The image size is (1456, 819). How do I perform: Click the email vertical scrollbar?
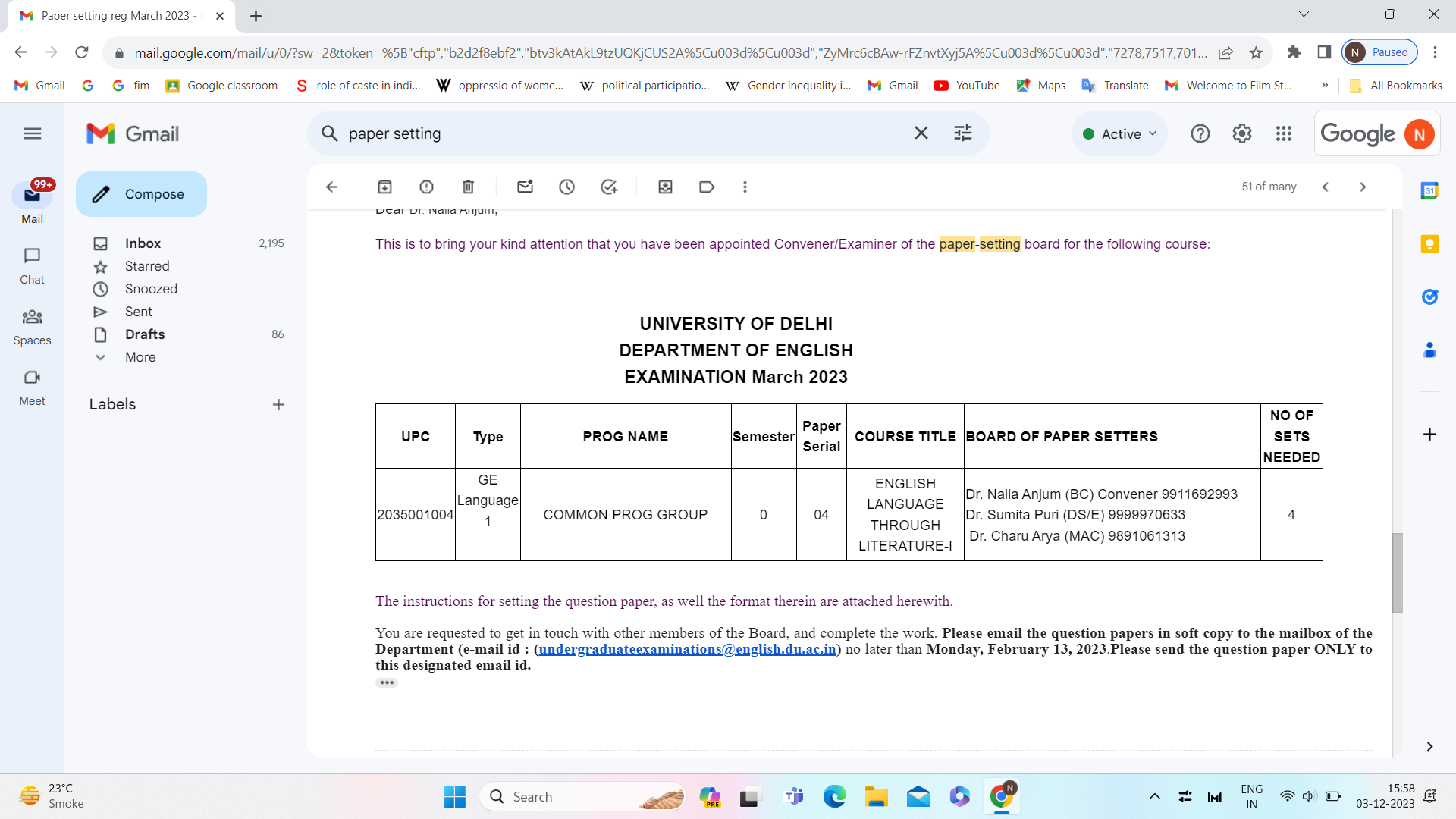[1397, 573]
